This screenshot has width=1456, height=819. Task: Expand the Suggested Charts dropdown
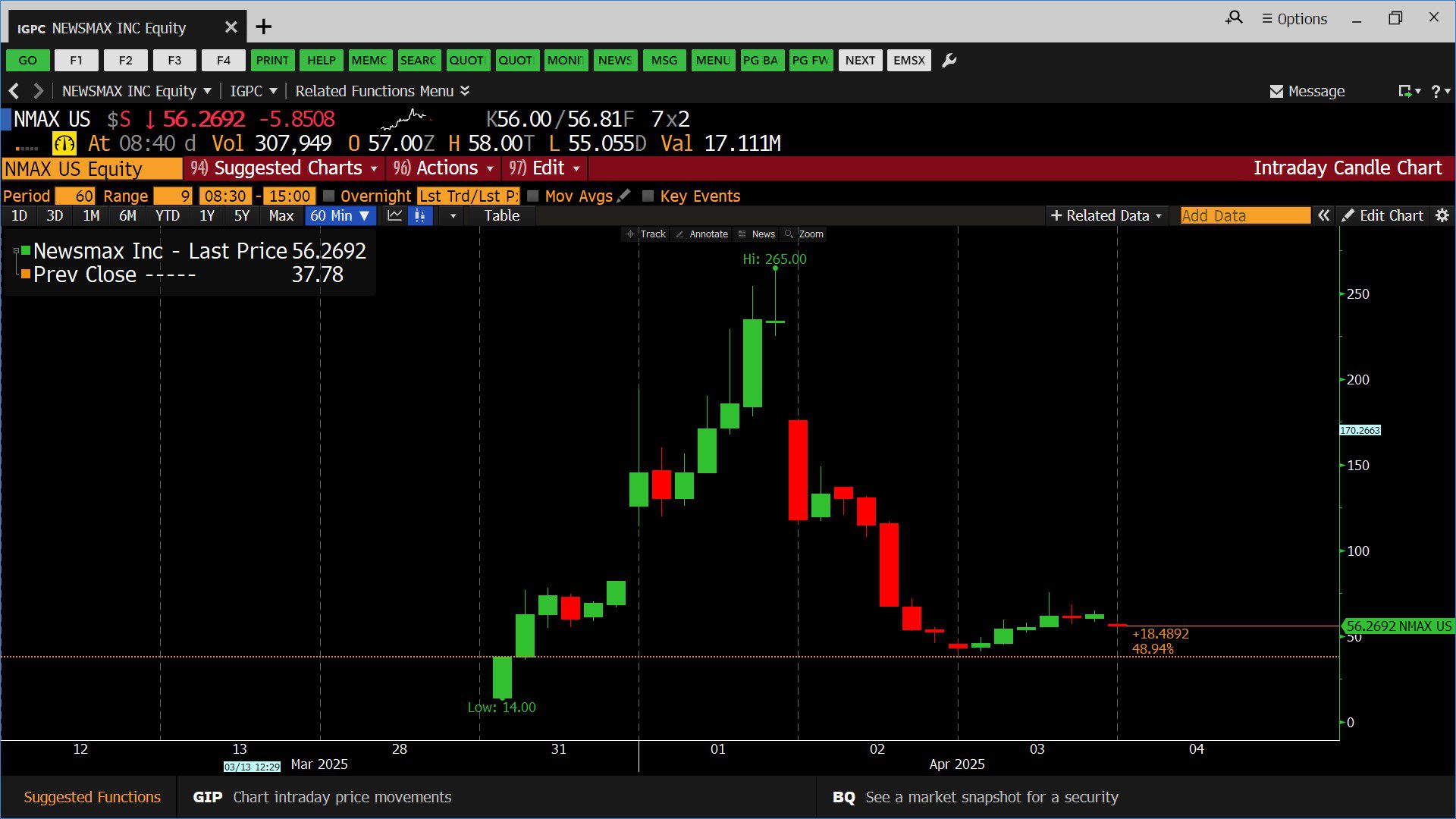[287, 168]
